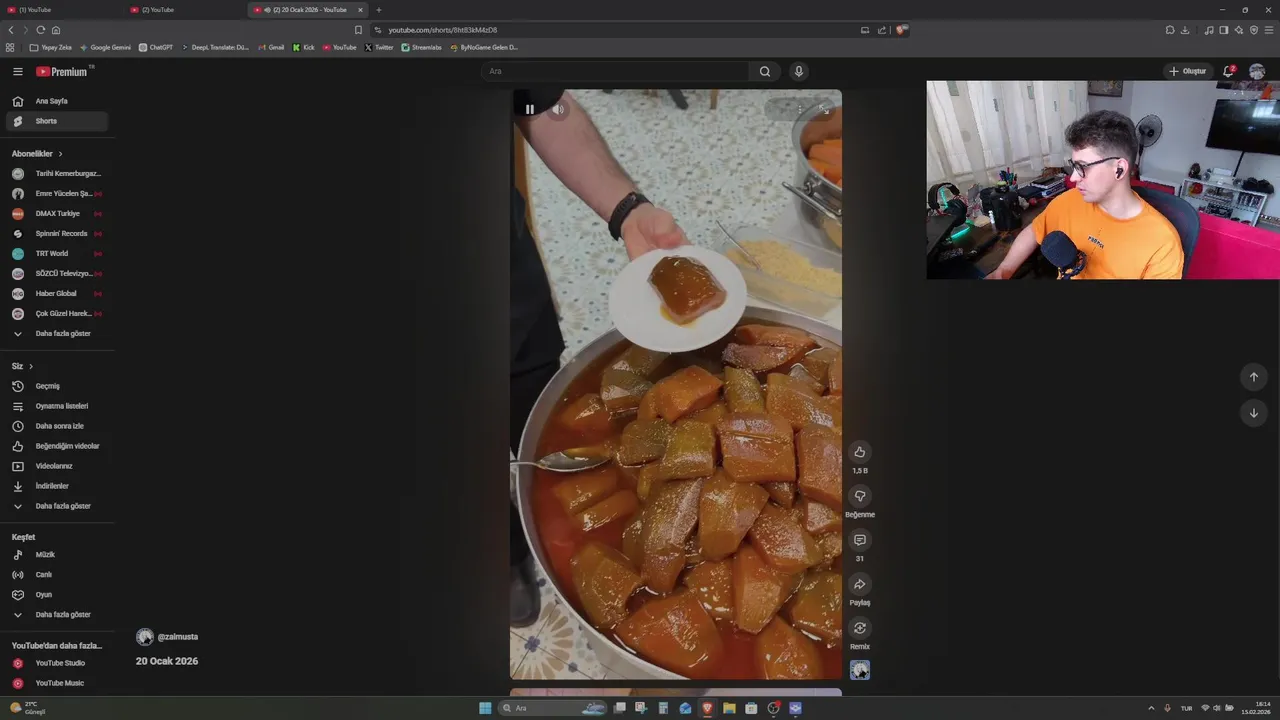Open Oynatma listeleri playlists
Screen dimensions: 1280x720
point(57,406)
